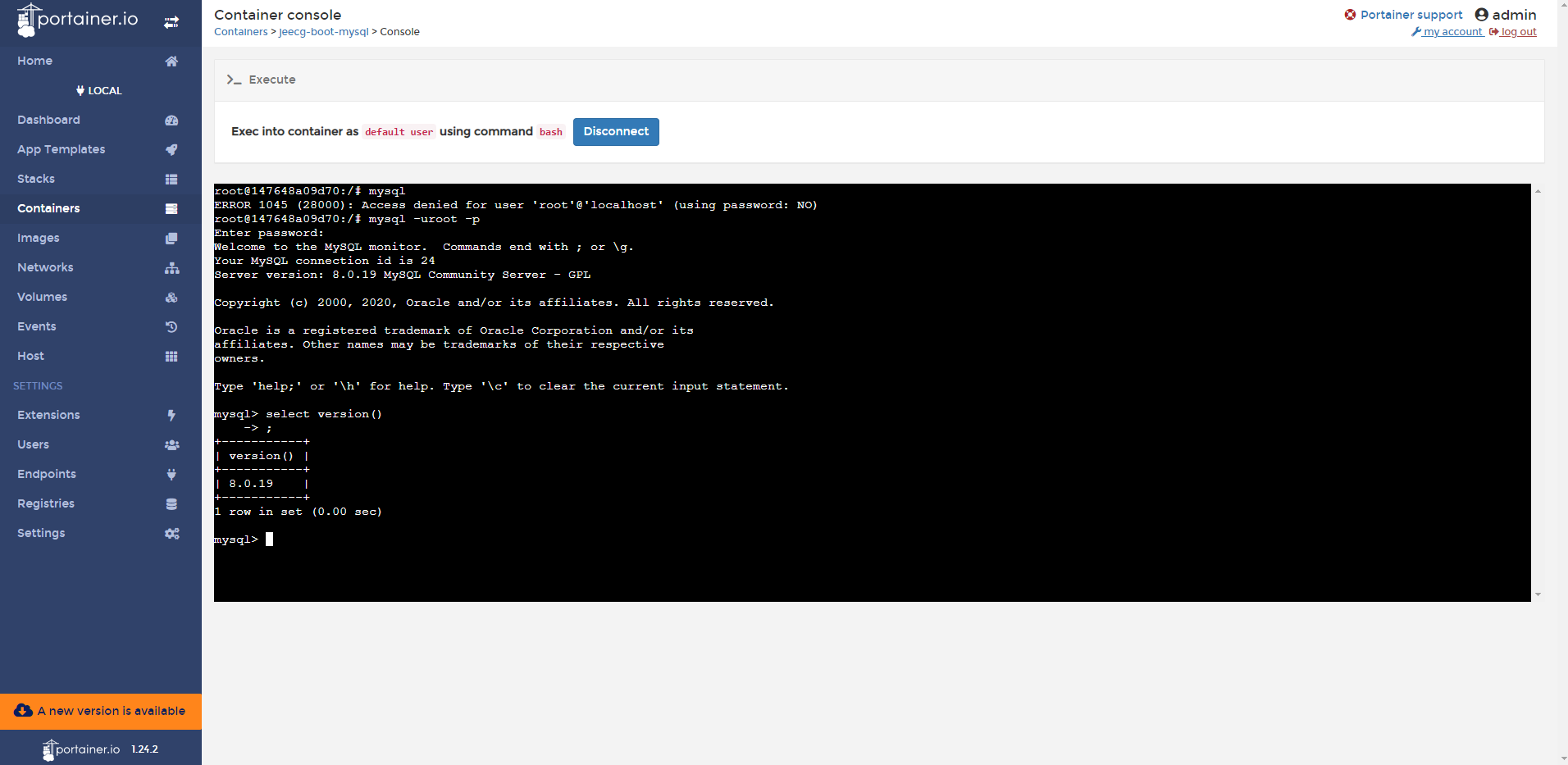Click the Home house icon

click(171, 61)
